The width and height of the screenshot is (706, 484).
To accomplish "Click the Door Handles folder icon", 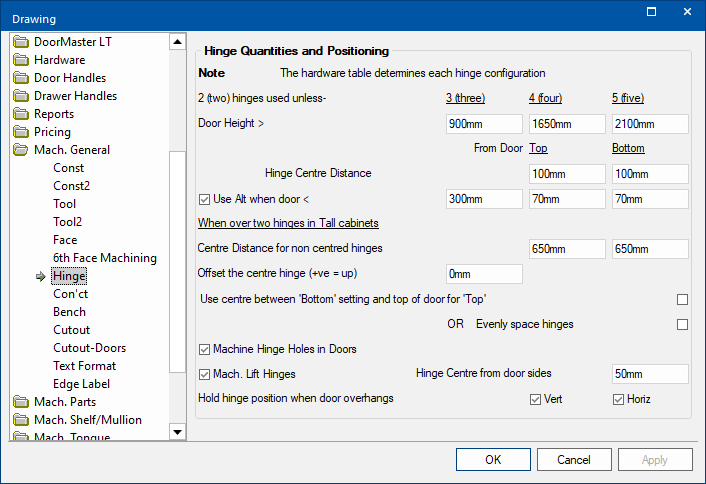I will [x=20, y=78].
